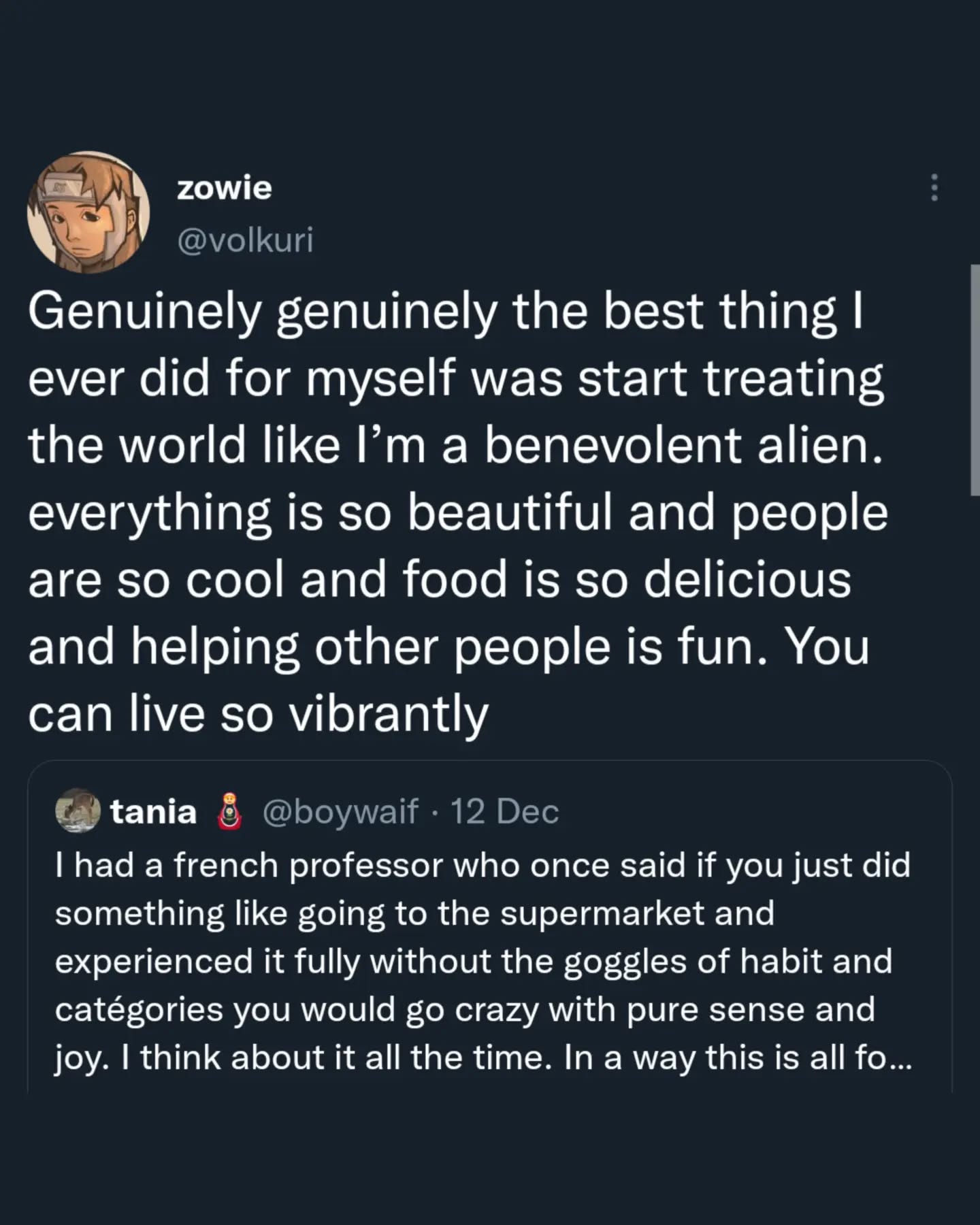This screenshot has height=1225, width=980.
Task: Open the @volkuri handle link
Action: click(245, 240)
